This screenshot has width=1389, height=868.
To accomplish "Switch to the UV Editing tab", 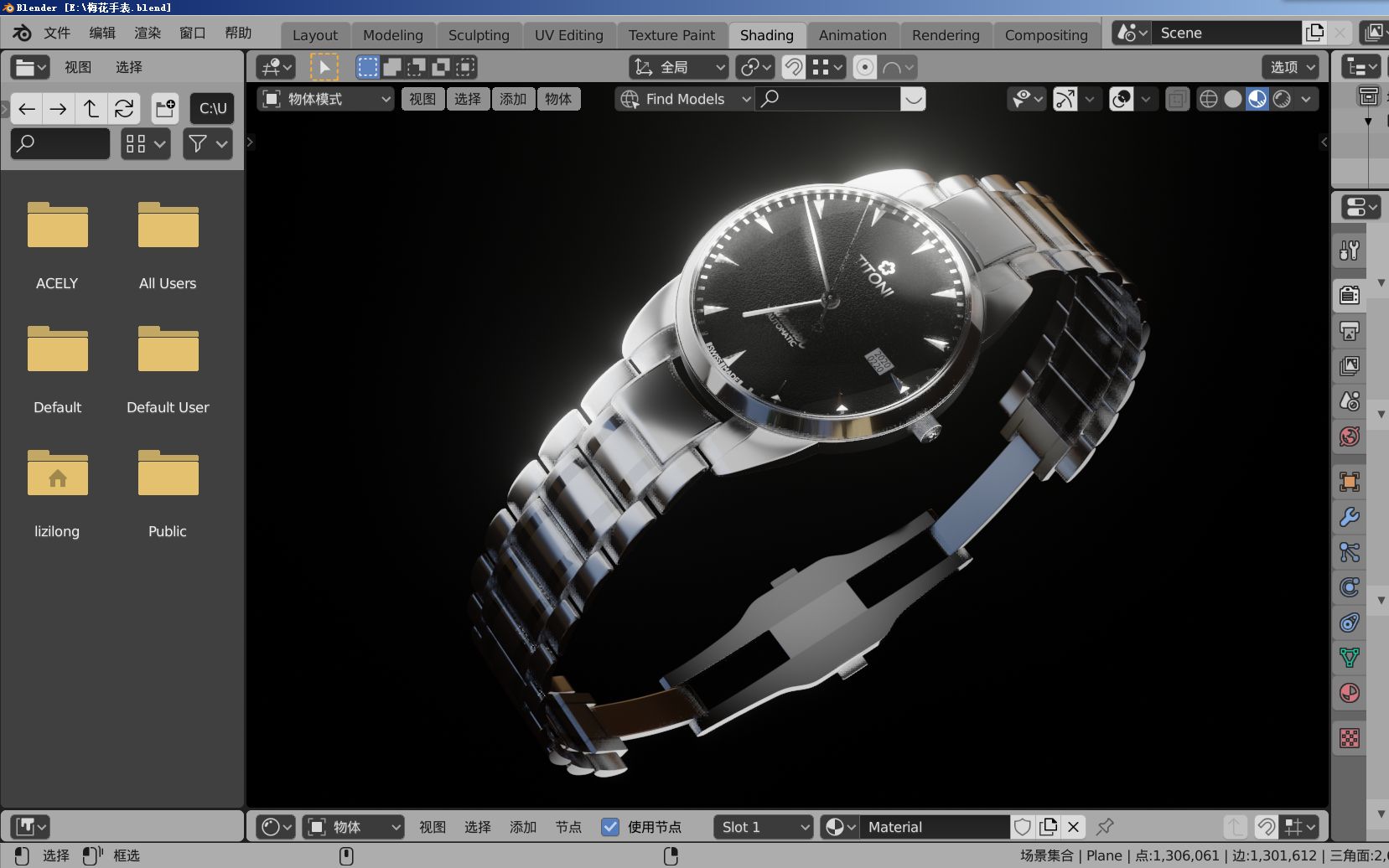I will pyautogui.click(x=569, y=35).
